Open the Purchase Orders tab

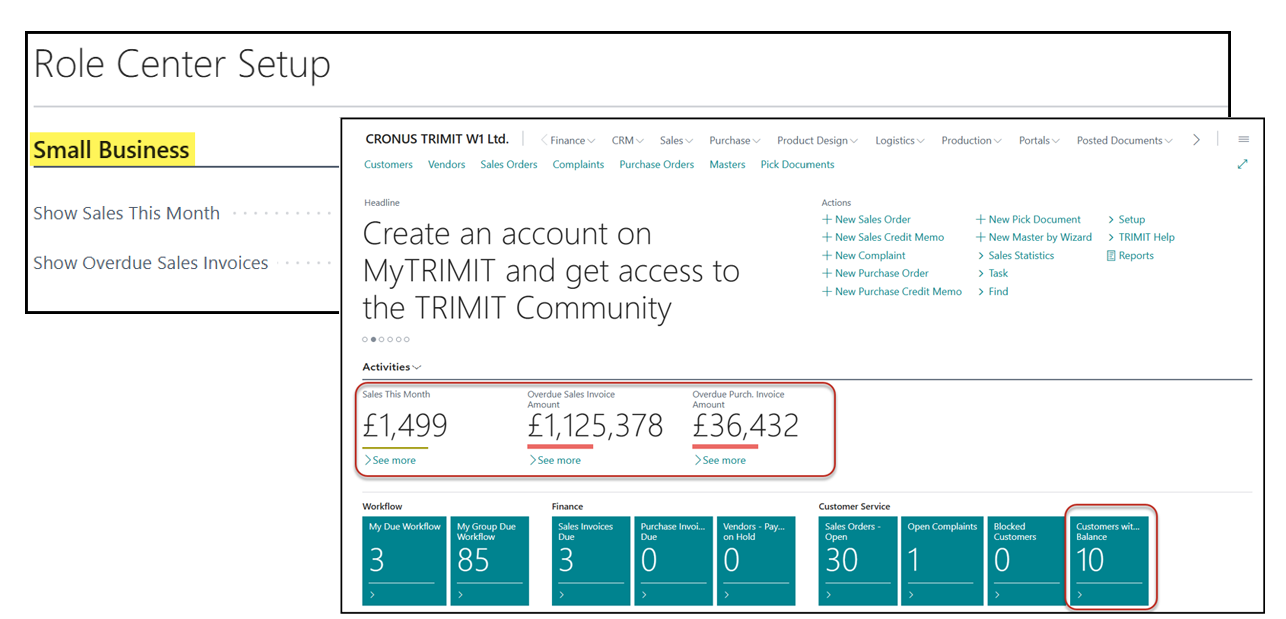pyautogui.click(x=656, y=165)
